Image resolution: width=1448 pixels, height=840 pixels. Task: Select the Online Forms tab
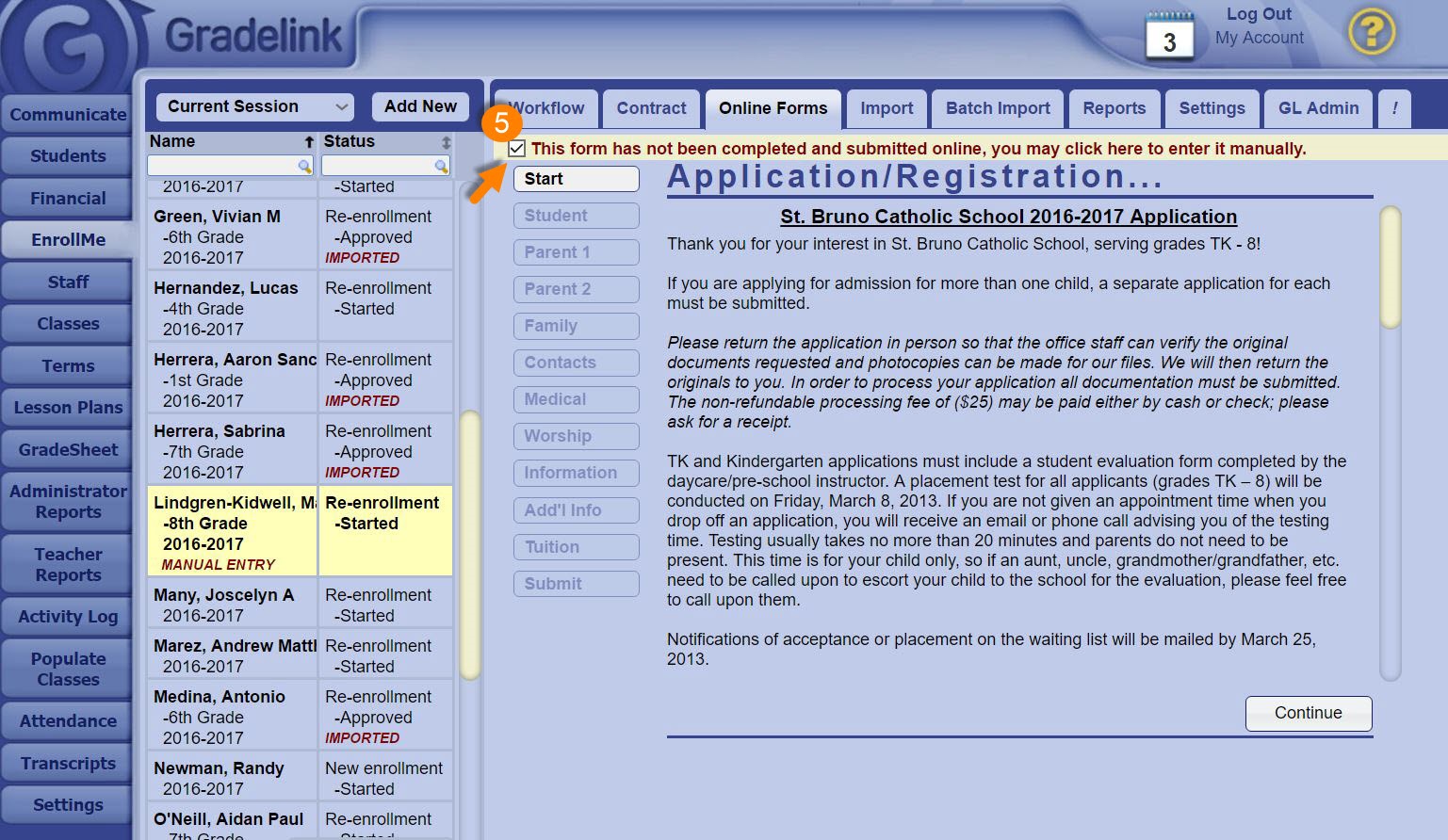coord(773,108)
